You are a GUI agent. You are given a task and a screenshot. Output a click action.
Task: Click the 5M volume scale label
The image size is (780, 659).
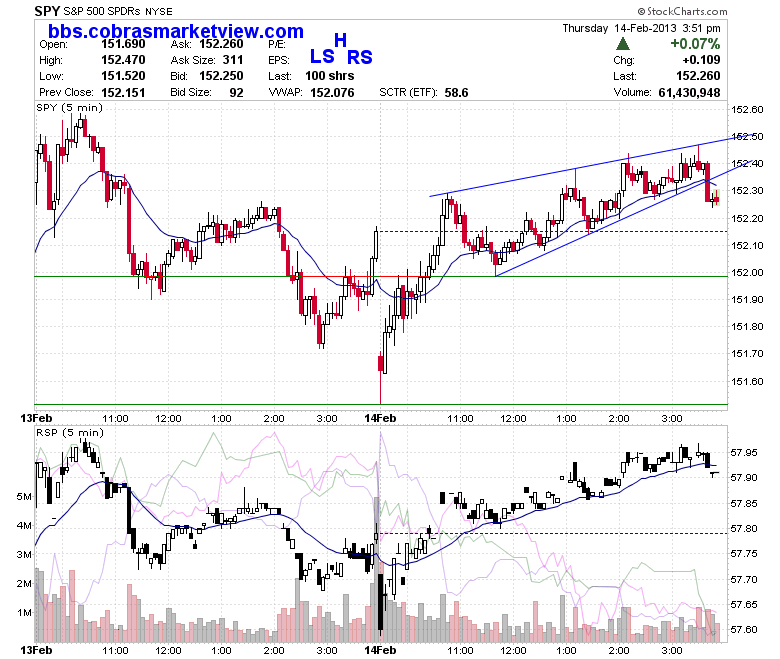[x=24, y=496]
